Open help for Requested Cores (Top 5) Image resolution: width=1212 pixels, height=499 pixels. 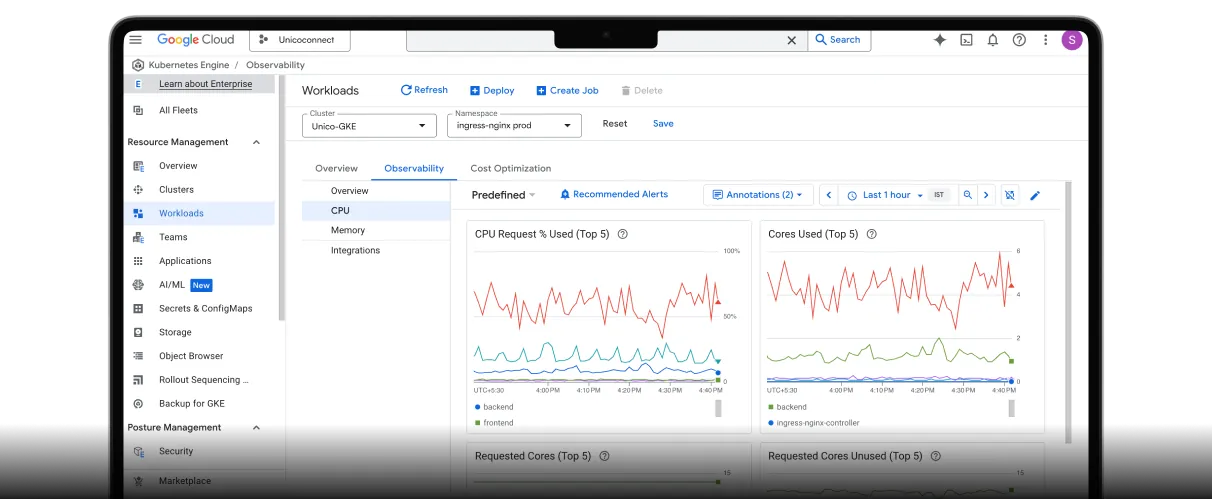point(604,456)
